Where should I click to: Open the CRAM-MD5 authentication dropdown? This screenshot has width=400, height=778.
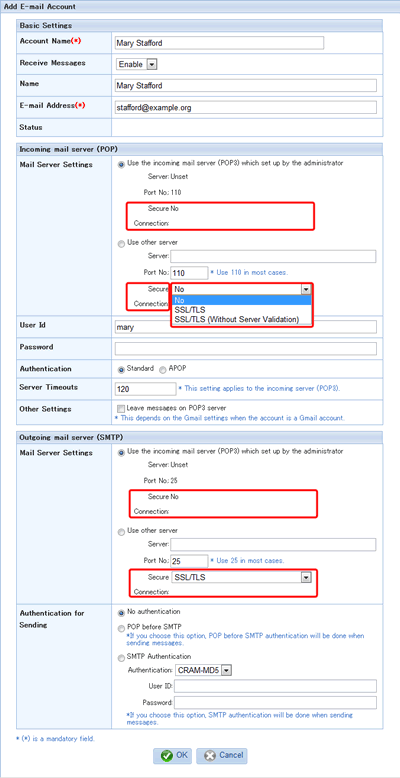(x=204, y=670)
